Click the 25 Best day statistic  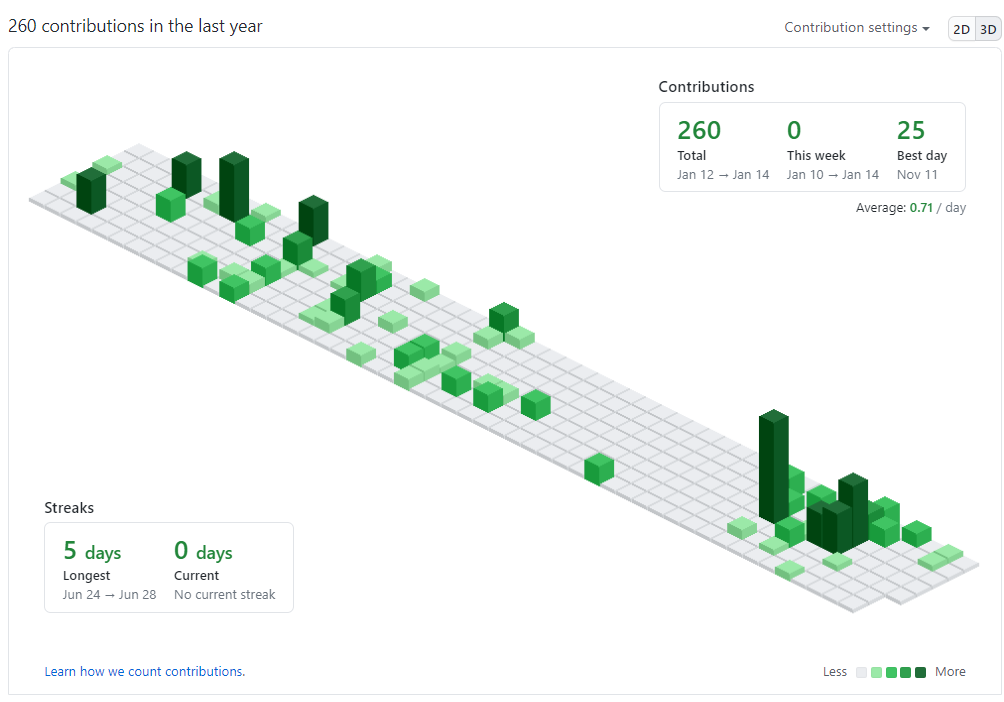click(x=911, y=131)
